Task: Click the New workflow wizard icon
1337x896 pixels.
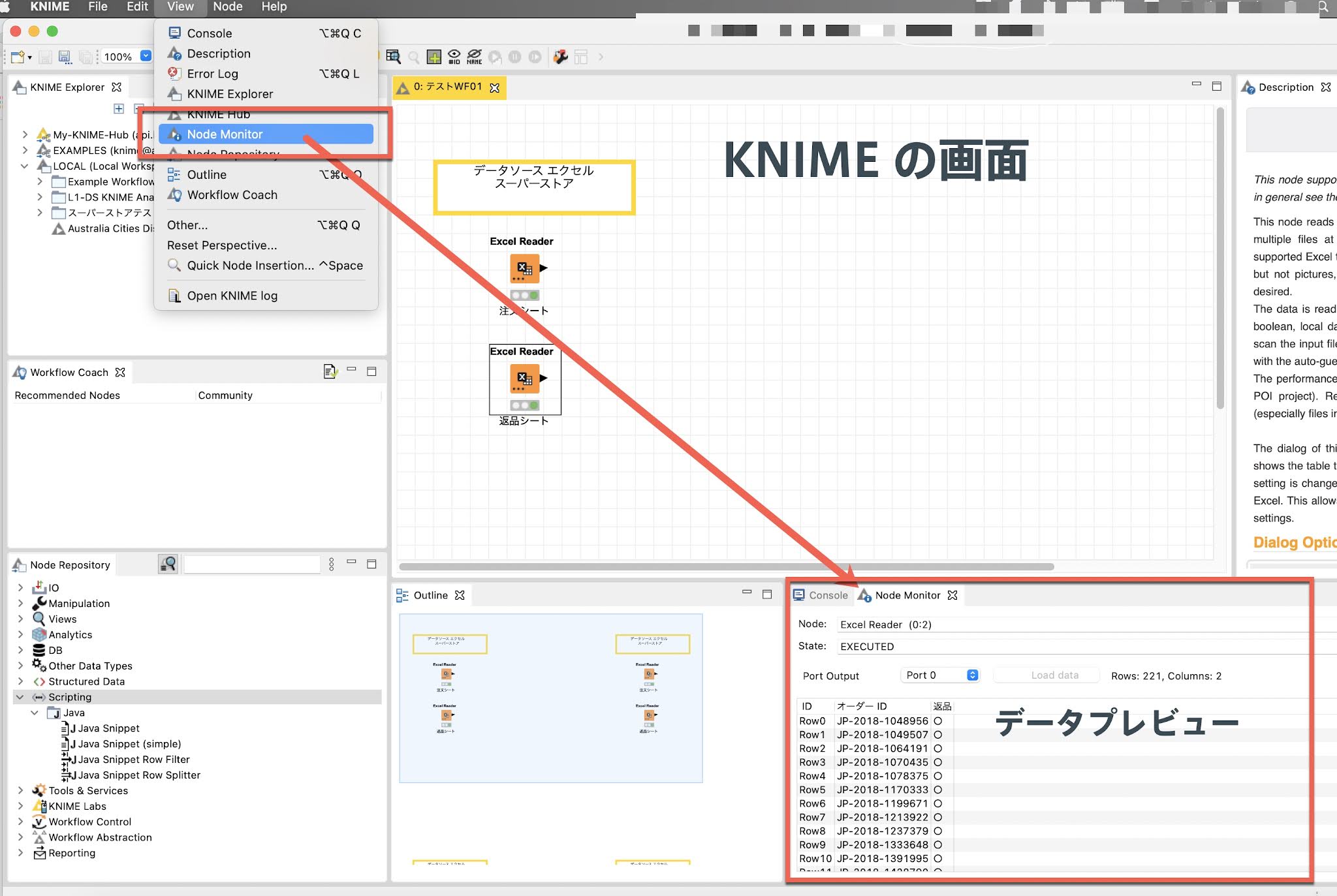Action: click(18, 57)
